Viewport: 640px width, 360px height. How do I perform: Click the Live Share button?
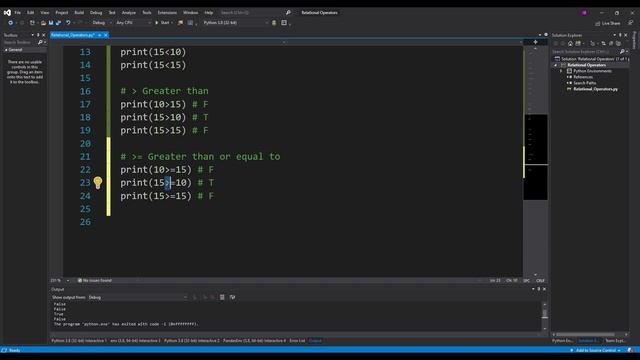pos(607,23)
